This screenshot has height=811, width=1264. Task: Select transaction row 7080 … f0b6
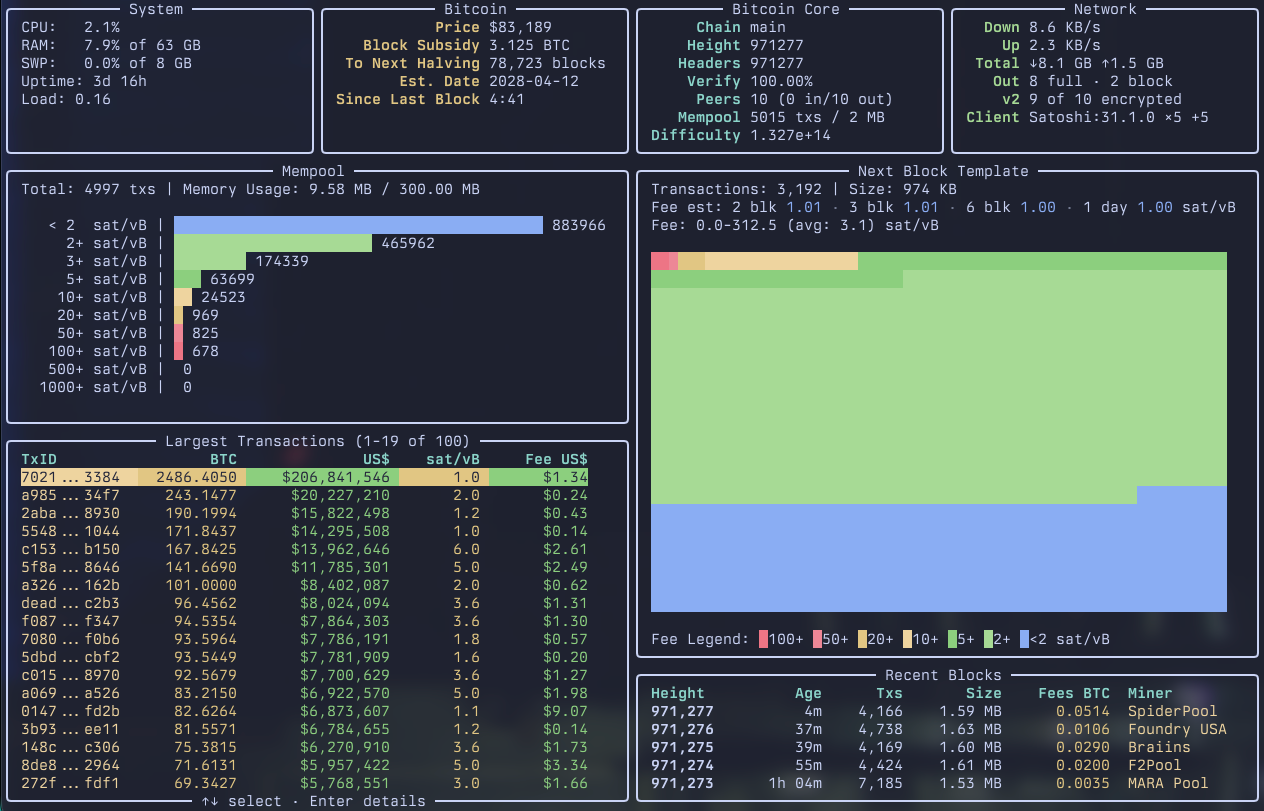pyautogui.click(x=305, y=639)
